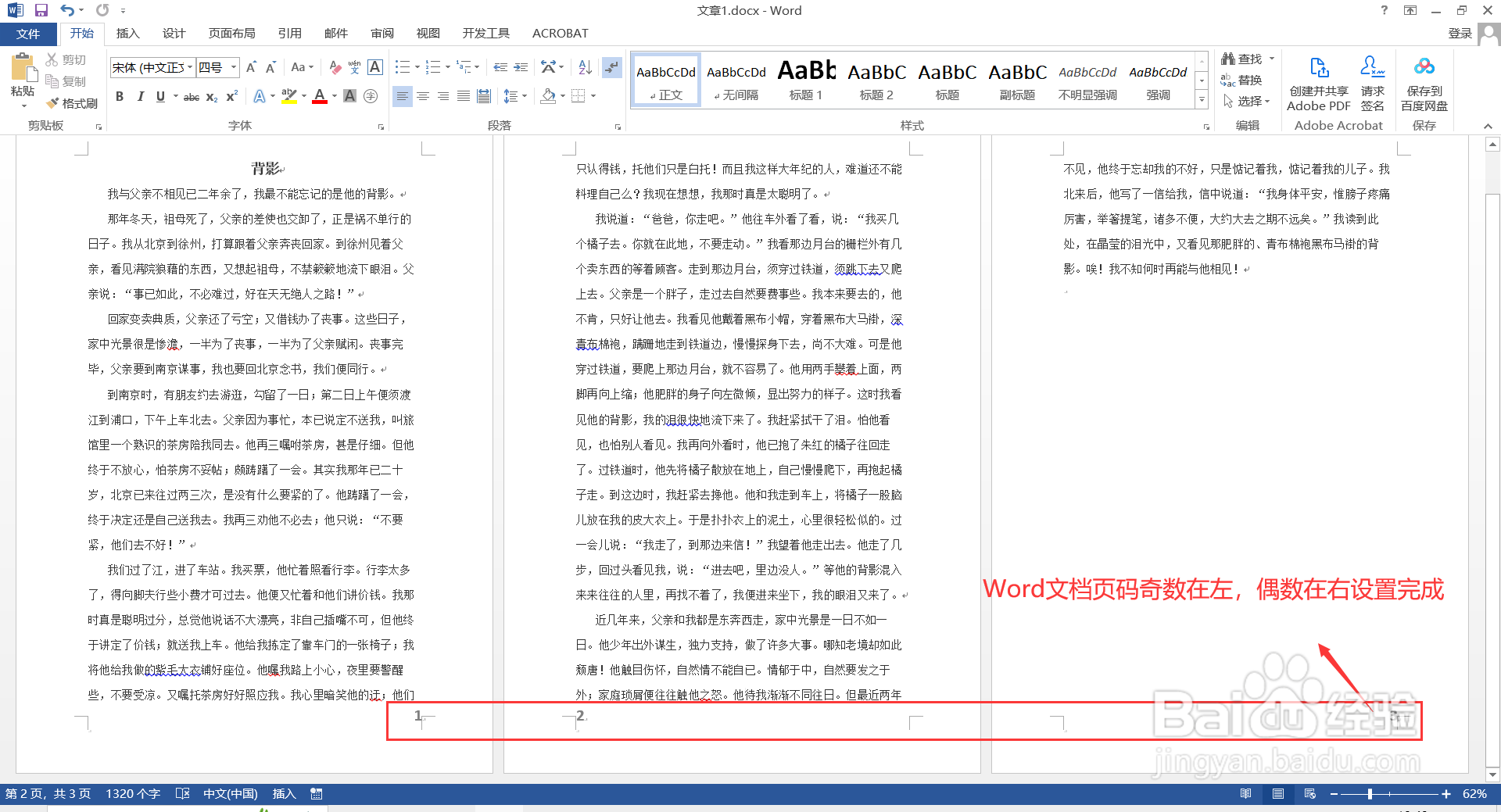
Task: Click the 62% zoom level
Action: click(x=1474, y=794)
